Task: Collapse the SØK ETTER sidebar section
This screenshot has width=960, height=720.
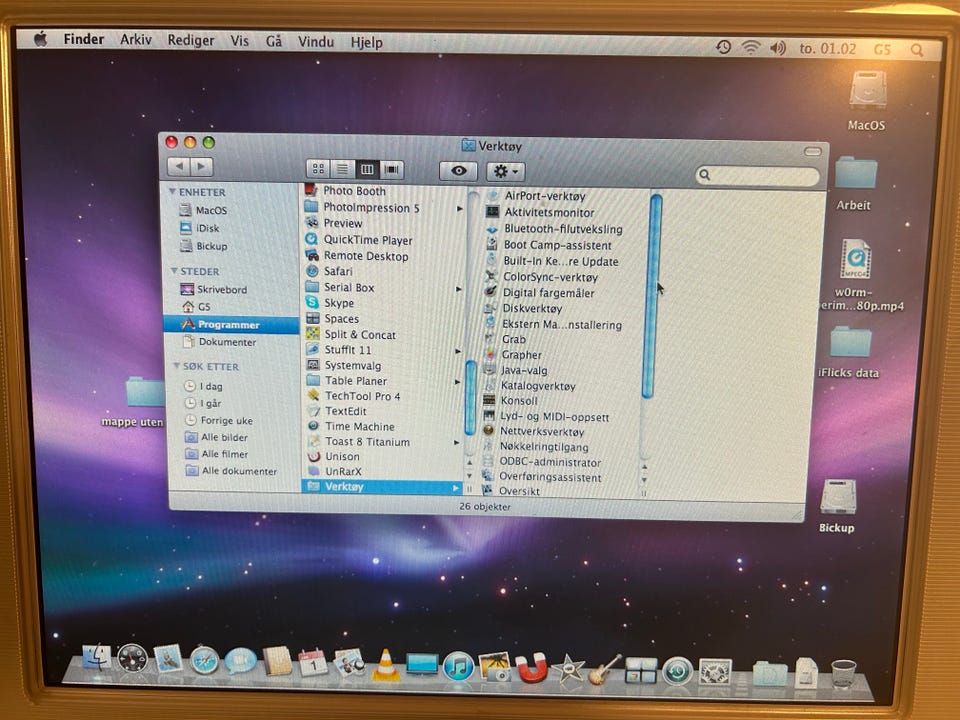Action: click(173, 367)
